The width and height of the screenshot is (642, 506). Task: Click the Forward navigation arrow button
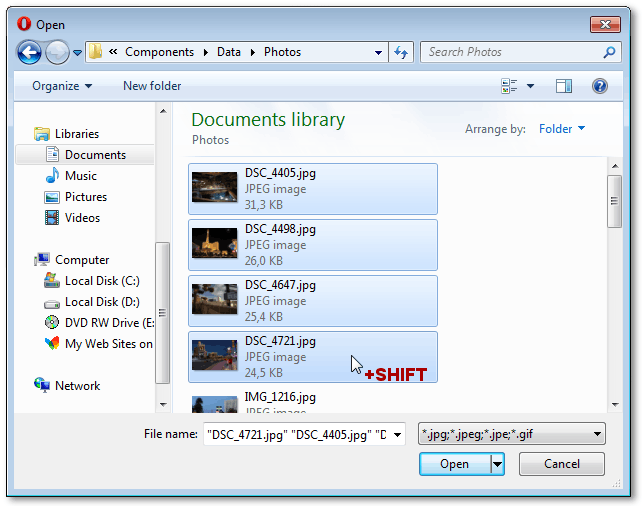[x=57, y=52]
